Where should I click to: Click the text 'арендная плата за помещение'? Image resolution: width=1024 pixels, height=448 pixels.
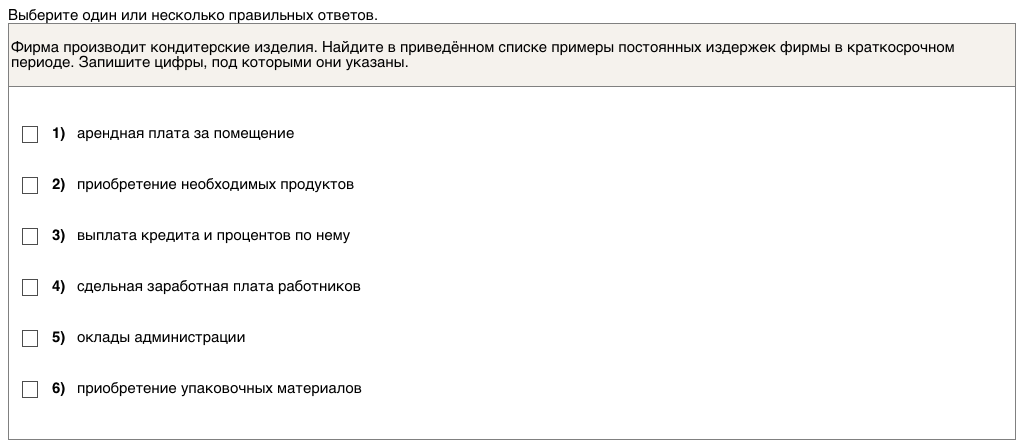(x=185, y=134)
